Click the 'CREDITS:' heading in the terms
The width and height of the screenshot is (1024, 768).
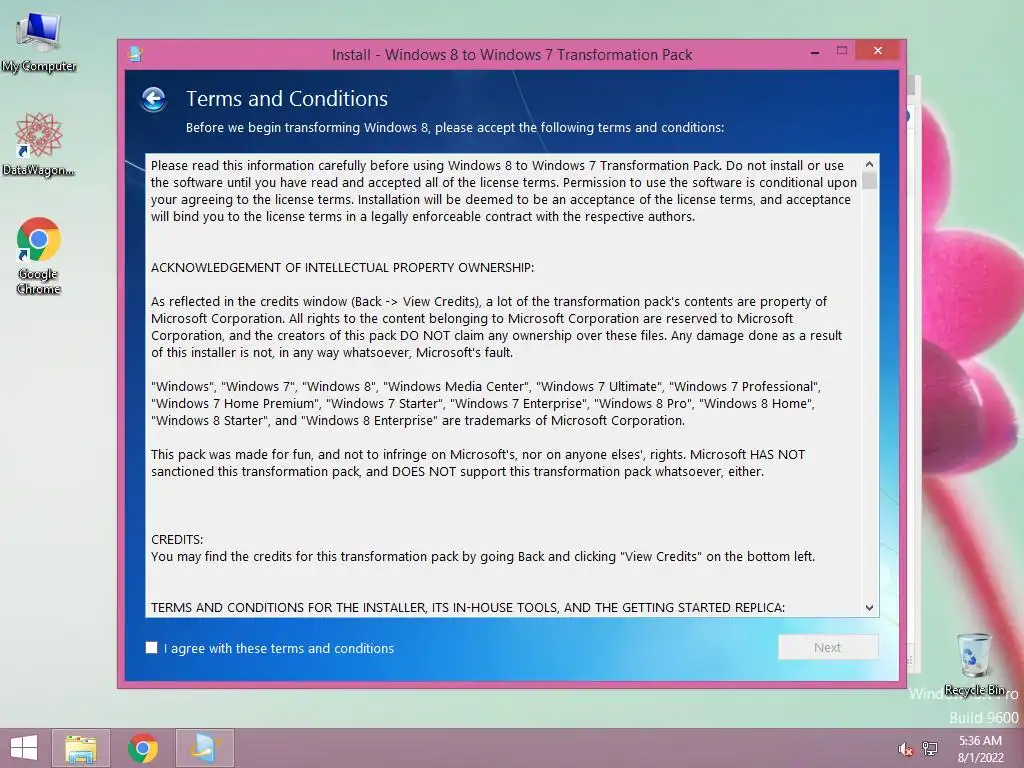(x=177, y=539)
